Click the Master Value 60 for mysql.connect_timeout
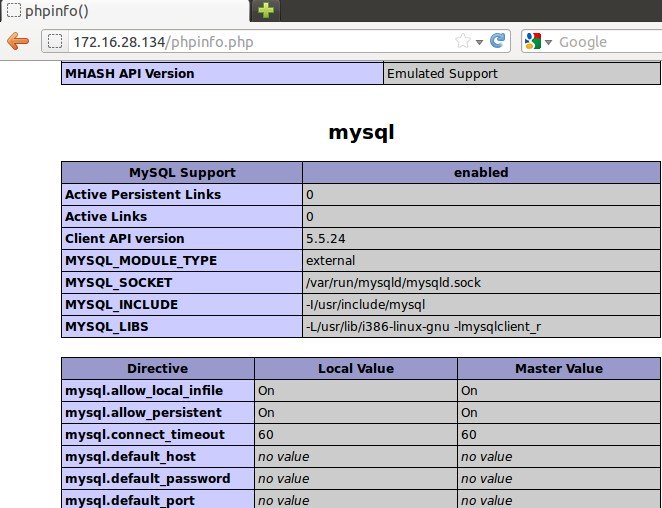662x508 pixels. coord(469,435)
